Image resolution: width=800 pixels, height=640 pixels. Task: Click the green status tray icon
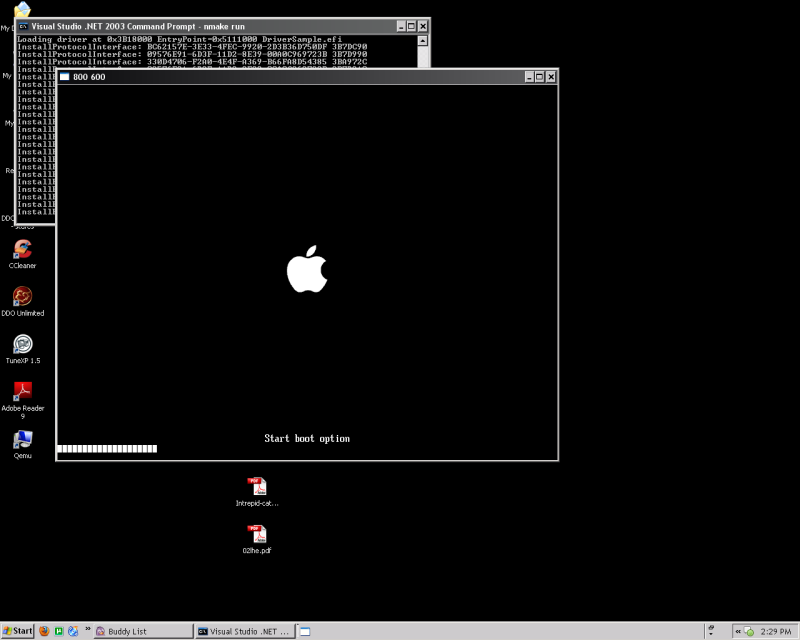(x=749, y=631)
